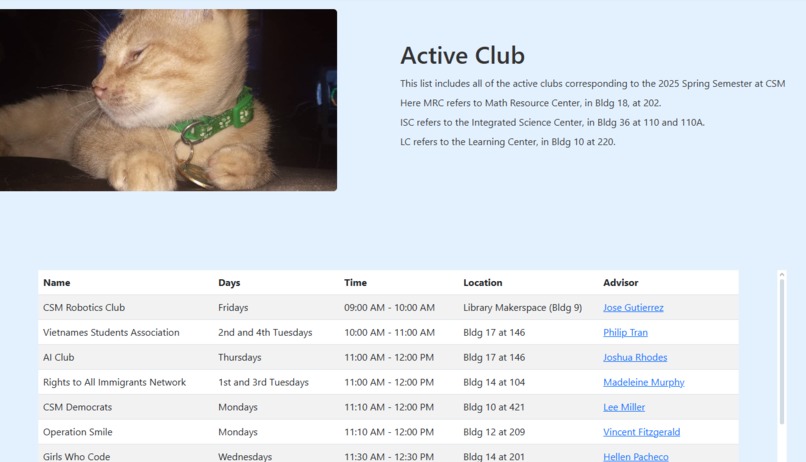The width and height of the screenshot is (806, 462).
Task: Click 09:00 AM - 10:00 AM time cell
Action: 389,307
